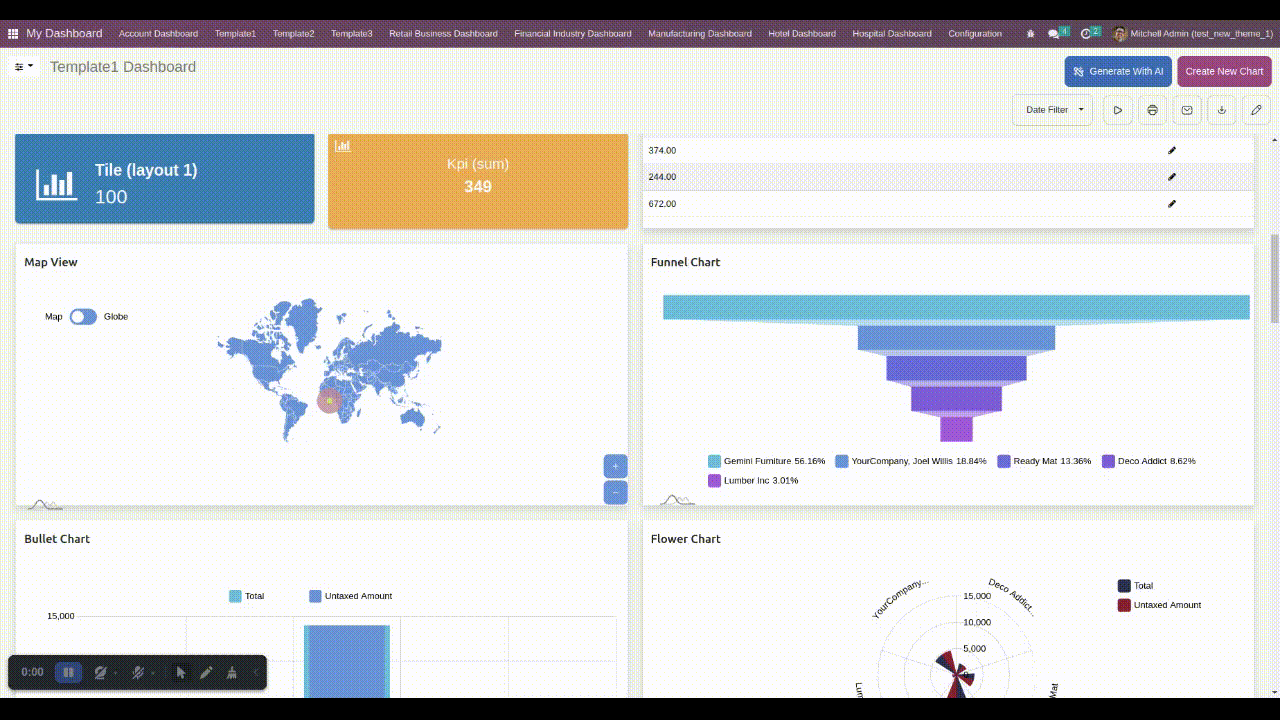Image resolution: width=1280 pixels, height=720 pixels.
Task: Click the pencil edit layout icon
Action: click(1257, 110)
